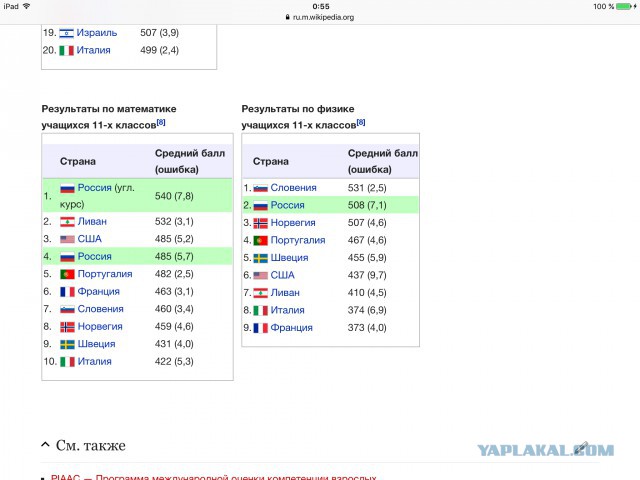
Task: Tap the ru.m.wikipedia.org address field
Action: [322, 17]
